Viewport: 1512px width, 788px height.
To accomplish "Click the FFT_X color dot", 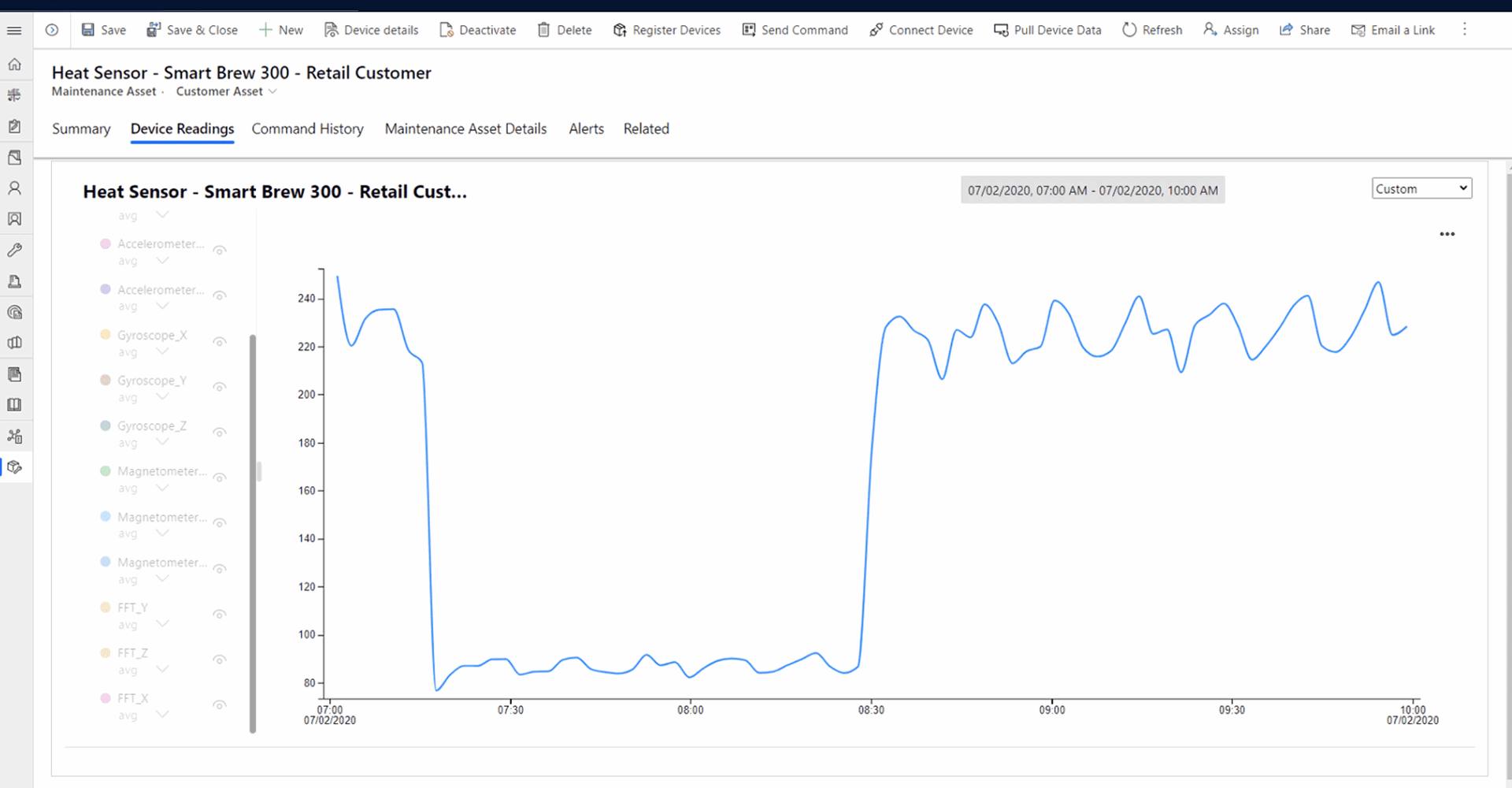I will point(106,698).
